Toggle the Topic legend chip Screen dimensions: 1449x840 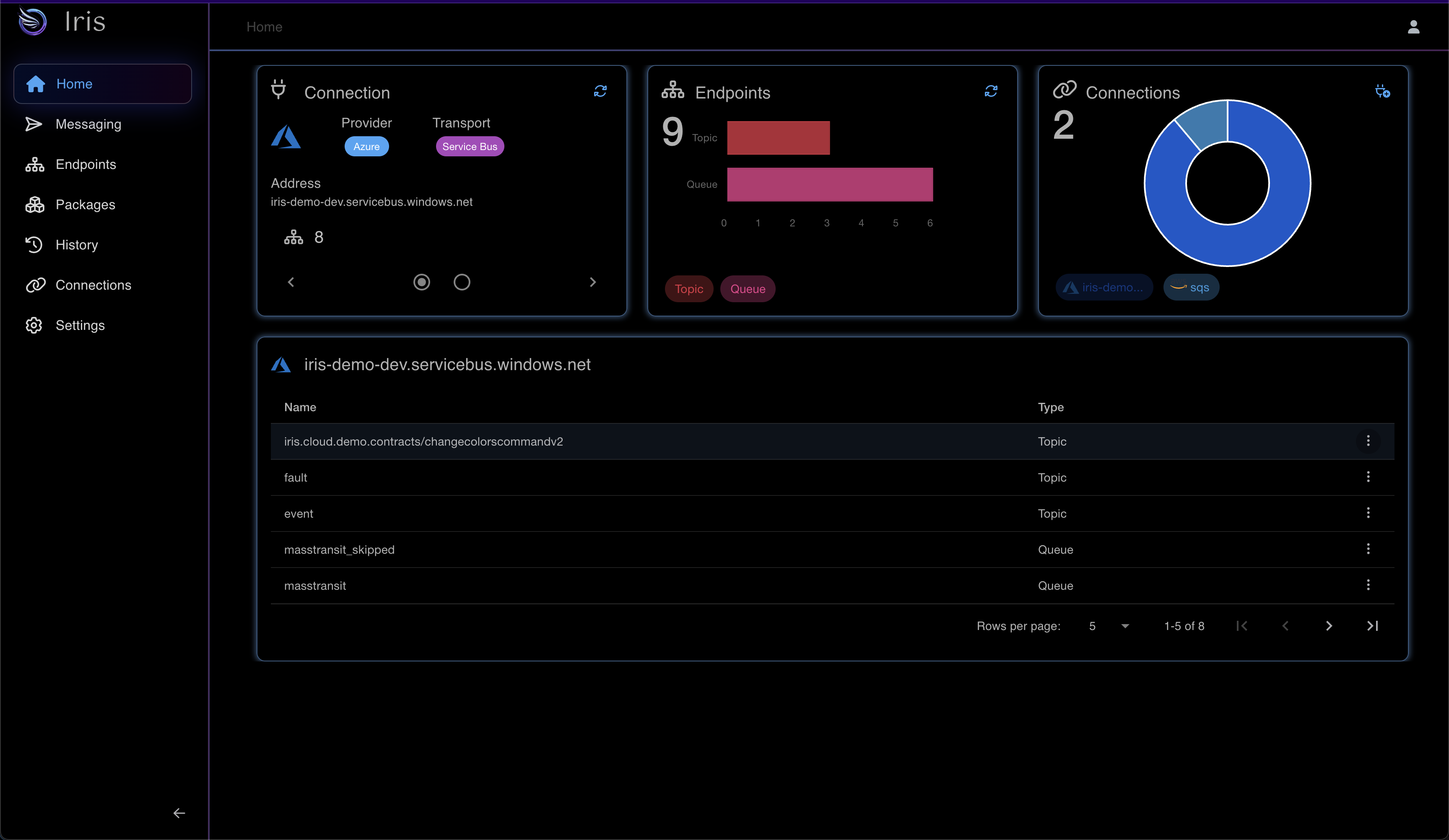click(x=689, y=289)
